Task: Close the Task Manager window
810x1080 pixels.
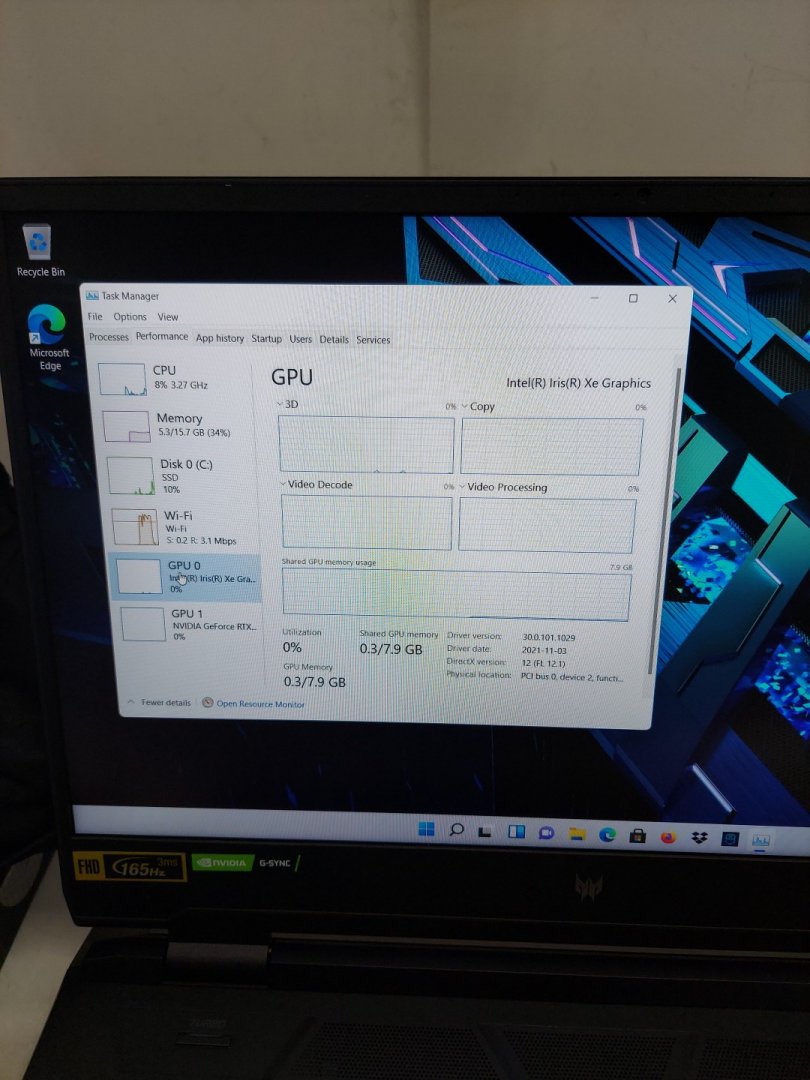Action: pyautogui.click(x=672, y=299)
